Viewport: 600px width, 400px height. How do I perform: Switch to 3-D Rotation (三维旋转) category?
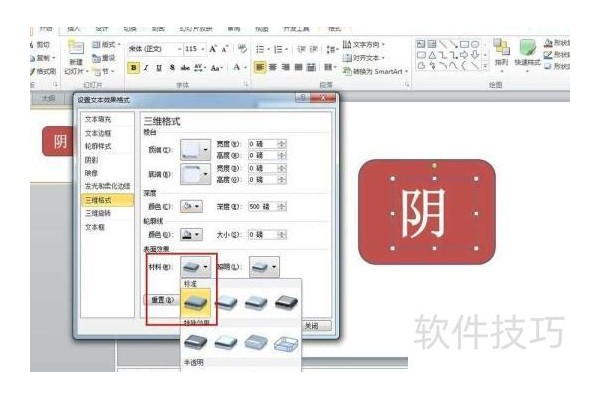pyautogui.click(x=98, y=213)
